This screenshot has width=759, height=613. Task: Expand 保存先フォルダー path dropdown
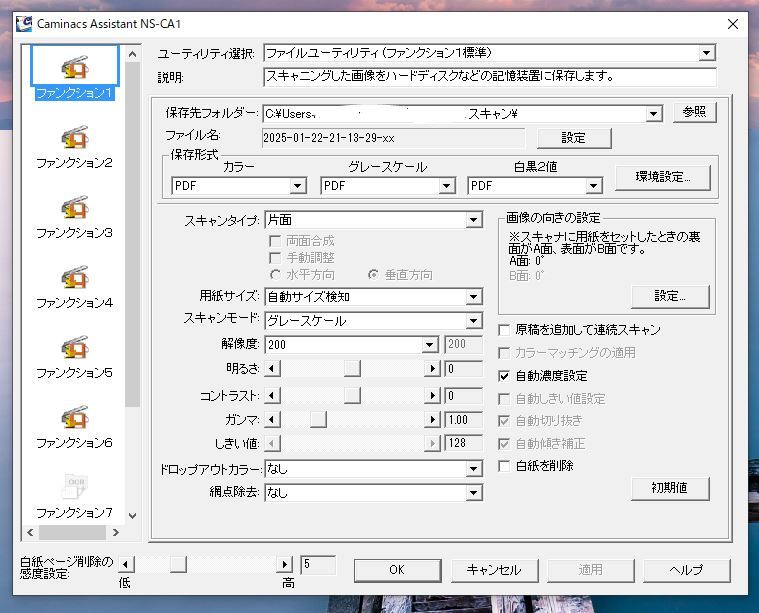653,114
